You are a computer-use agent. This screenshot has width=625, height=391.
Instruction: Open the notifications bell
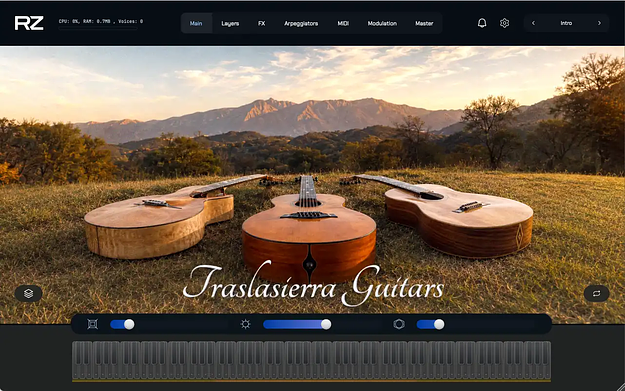click(482, 23)
